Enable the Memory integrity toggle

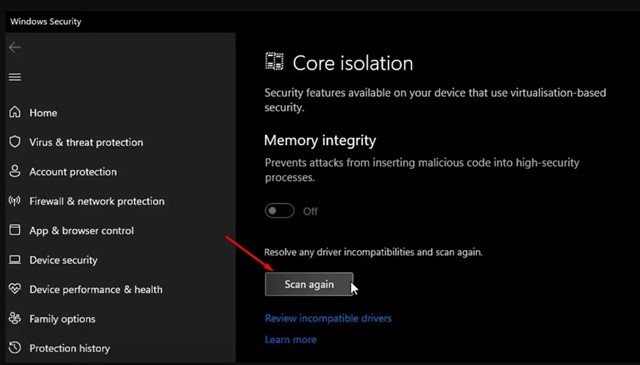280,211
